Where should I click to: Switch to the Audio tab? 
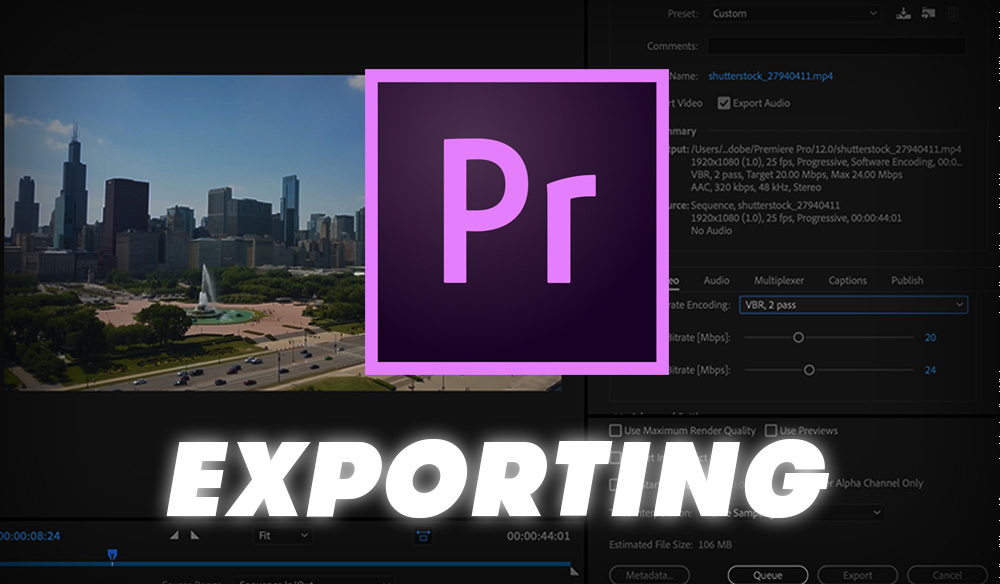[716, 281]
